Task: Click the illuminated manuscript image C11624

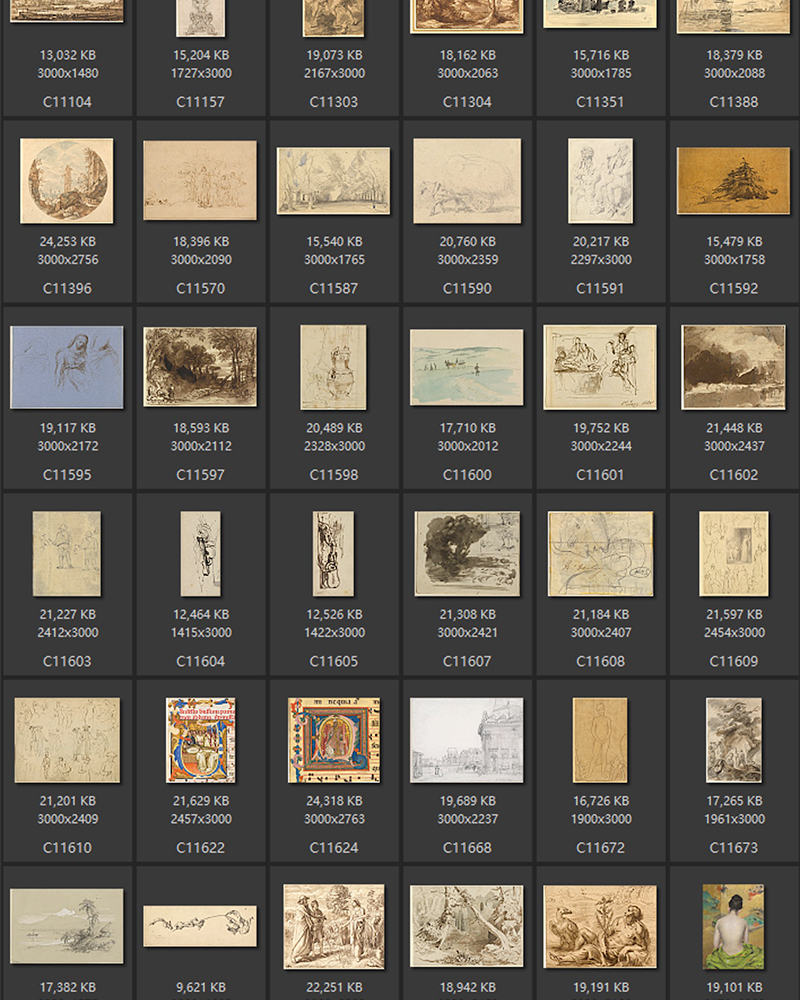Action: (334, 740)
